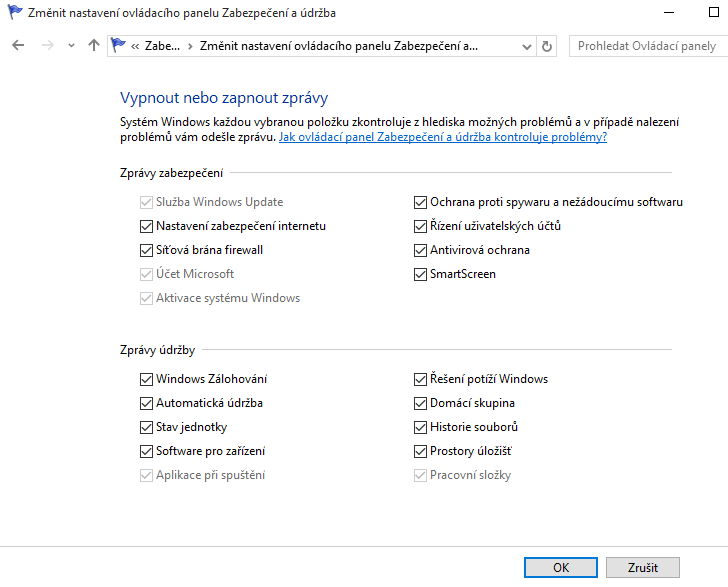Maximize the window
The image size is (728, 587).
[x=714, y=13]
